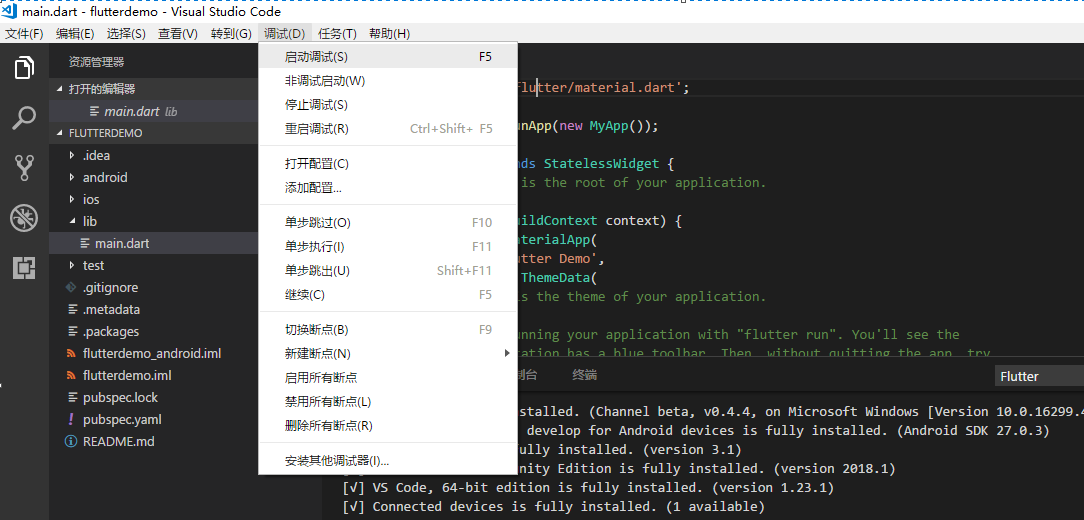Image resolution: width=1084 pixels, height=520 pixels.
Task: Choose 添加配置... menu entry
Action: pos(388,187)
